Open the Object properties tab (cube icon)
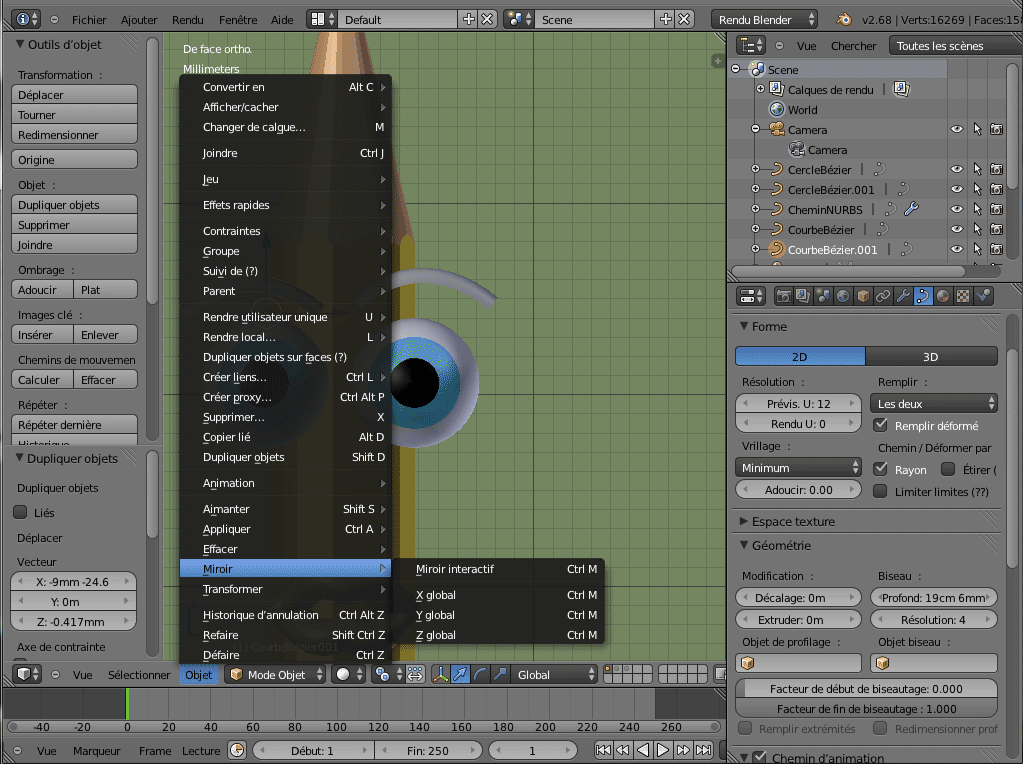This screenshot has height=764, width=1023. pos(863,296)
